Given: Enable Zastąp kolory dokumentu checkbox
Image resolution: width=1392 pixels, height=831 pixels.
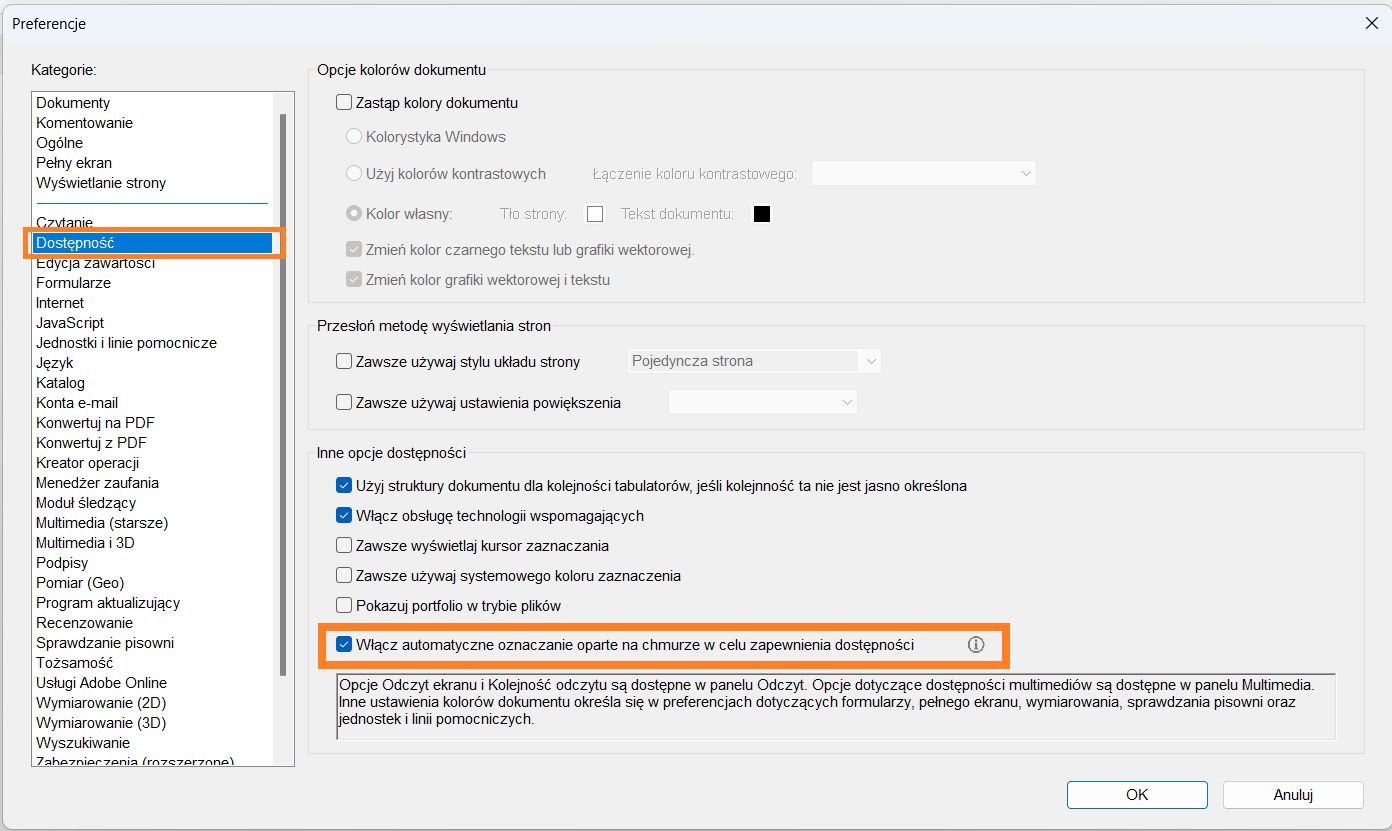Looking at the screenshot, I should (x=345, y=103).
